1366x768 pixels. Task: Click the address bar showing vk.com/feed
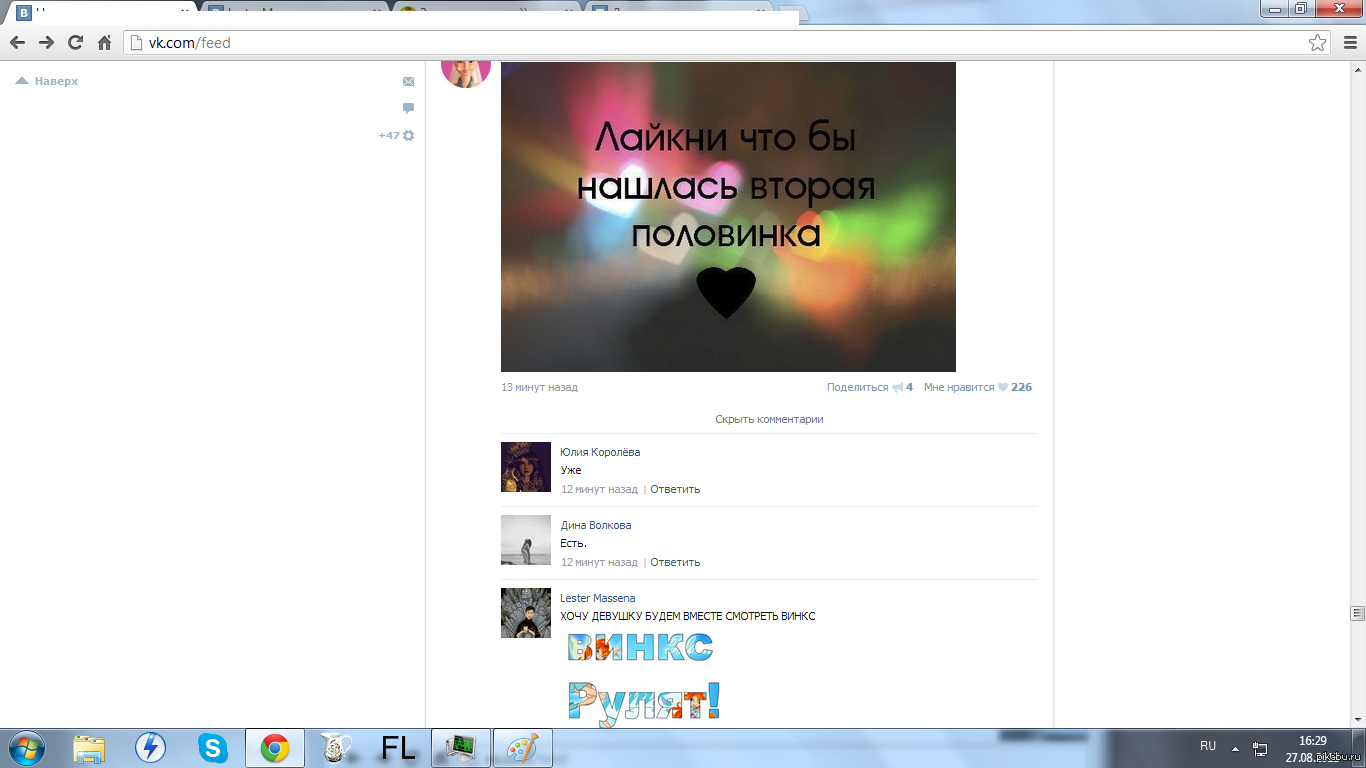(700, 43)
